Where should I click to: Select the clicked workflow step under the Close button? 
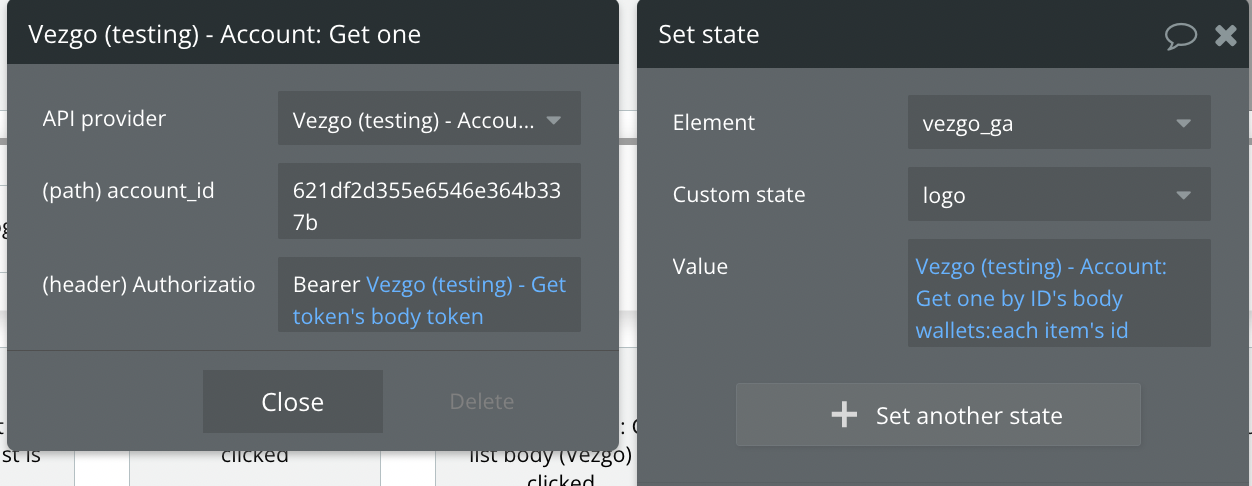[255, 457]
